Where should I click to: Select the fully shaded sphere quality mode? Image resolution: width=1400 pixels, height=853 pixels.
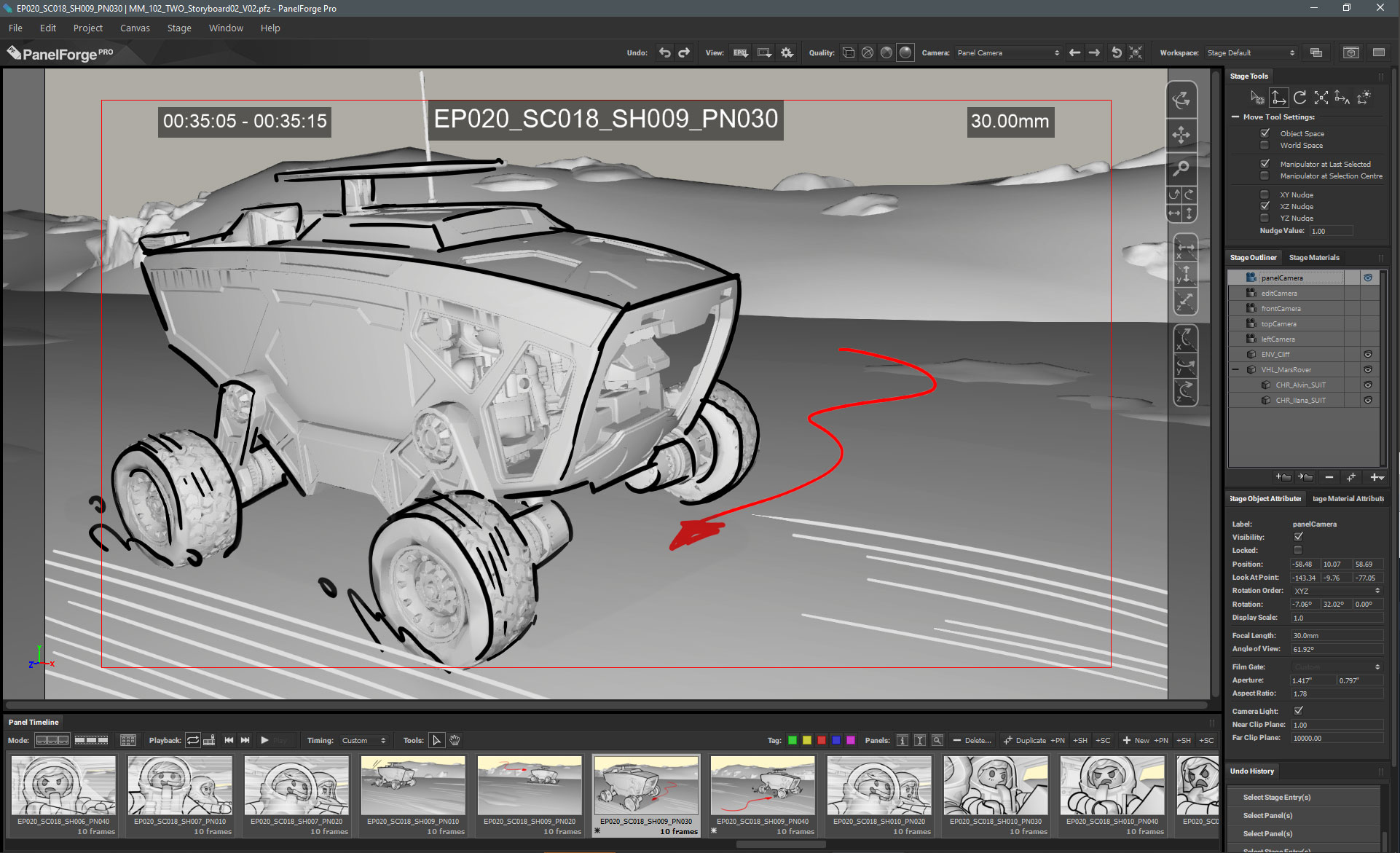point(905,52)
